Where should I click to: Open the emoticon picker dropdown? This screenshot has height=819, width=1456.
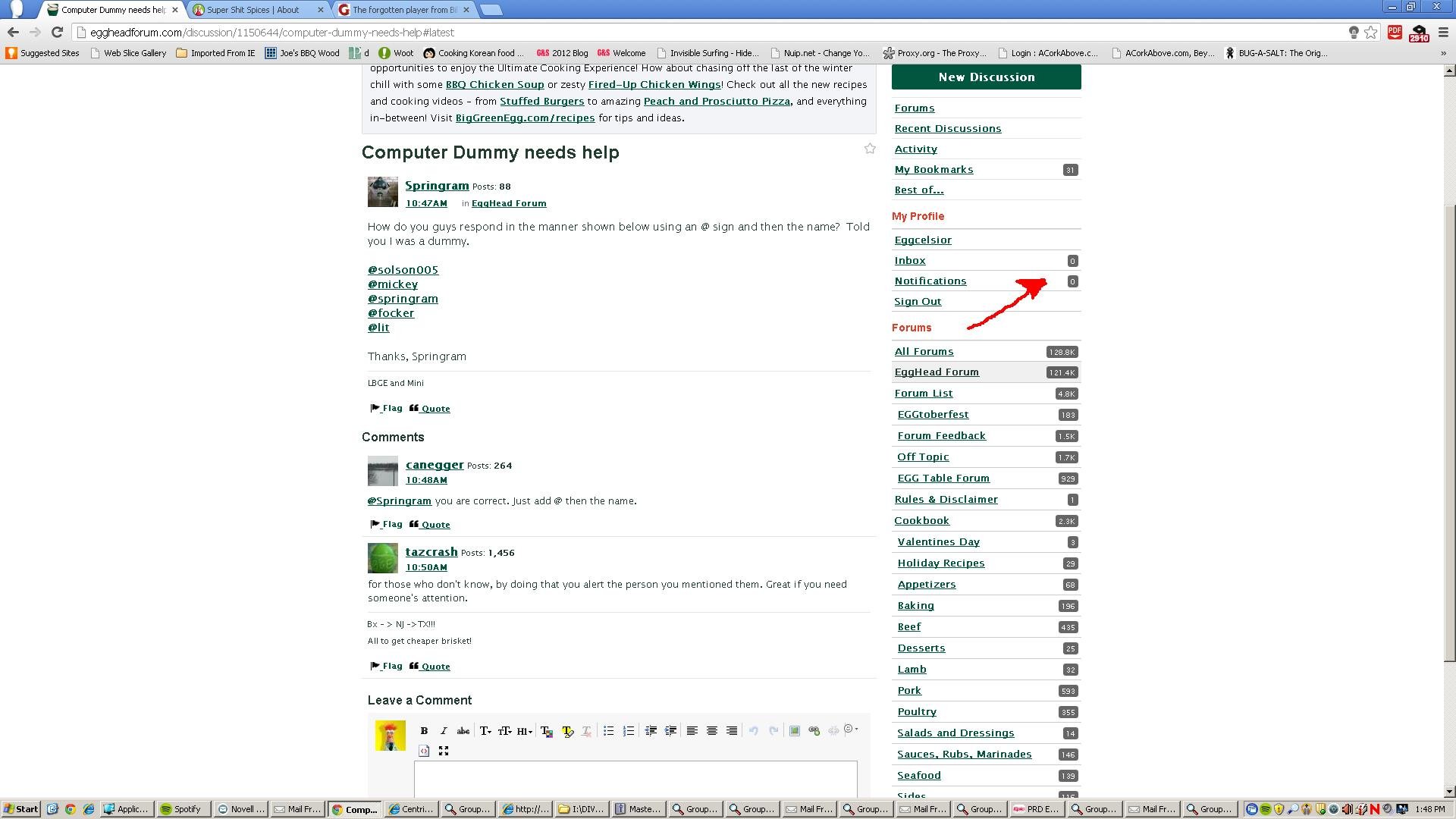click(852, 730)
